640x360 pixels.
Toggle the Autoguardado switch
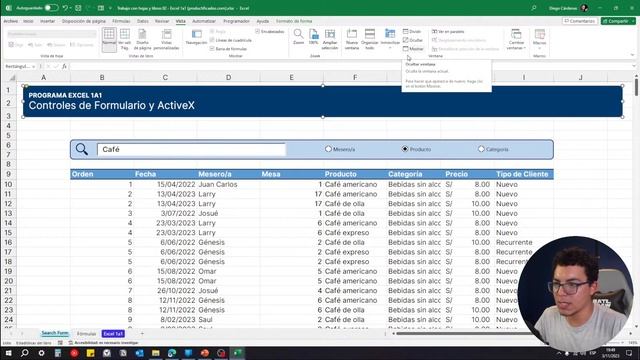51,8
